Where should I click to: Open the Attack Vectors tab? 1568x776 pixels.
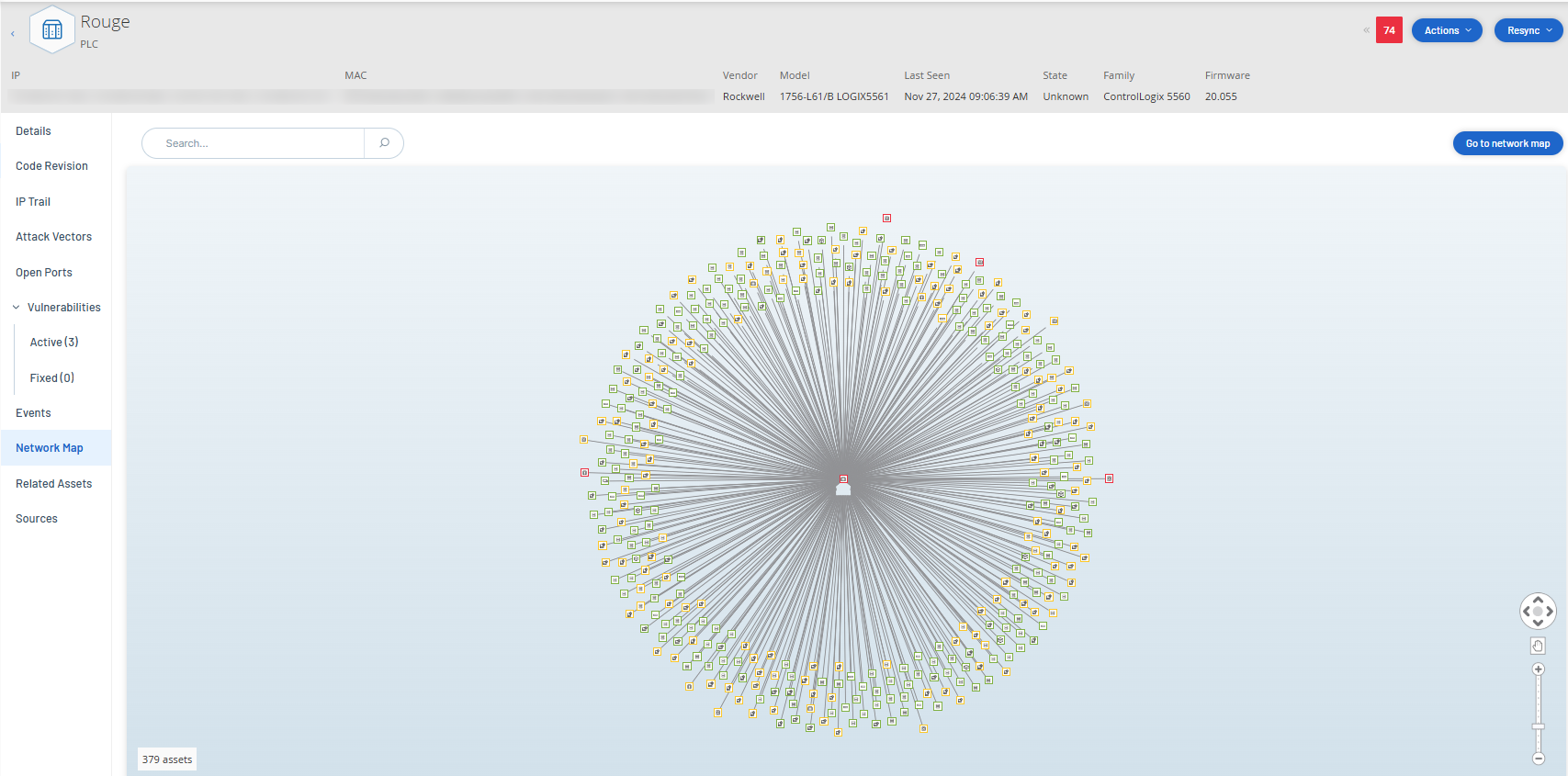pyautogui.click(x=54, y=237)
